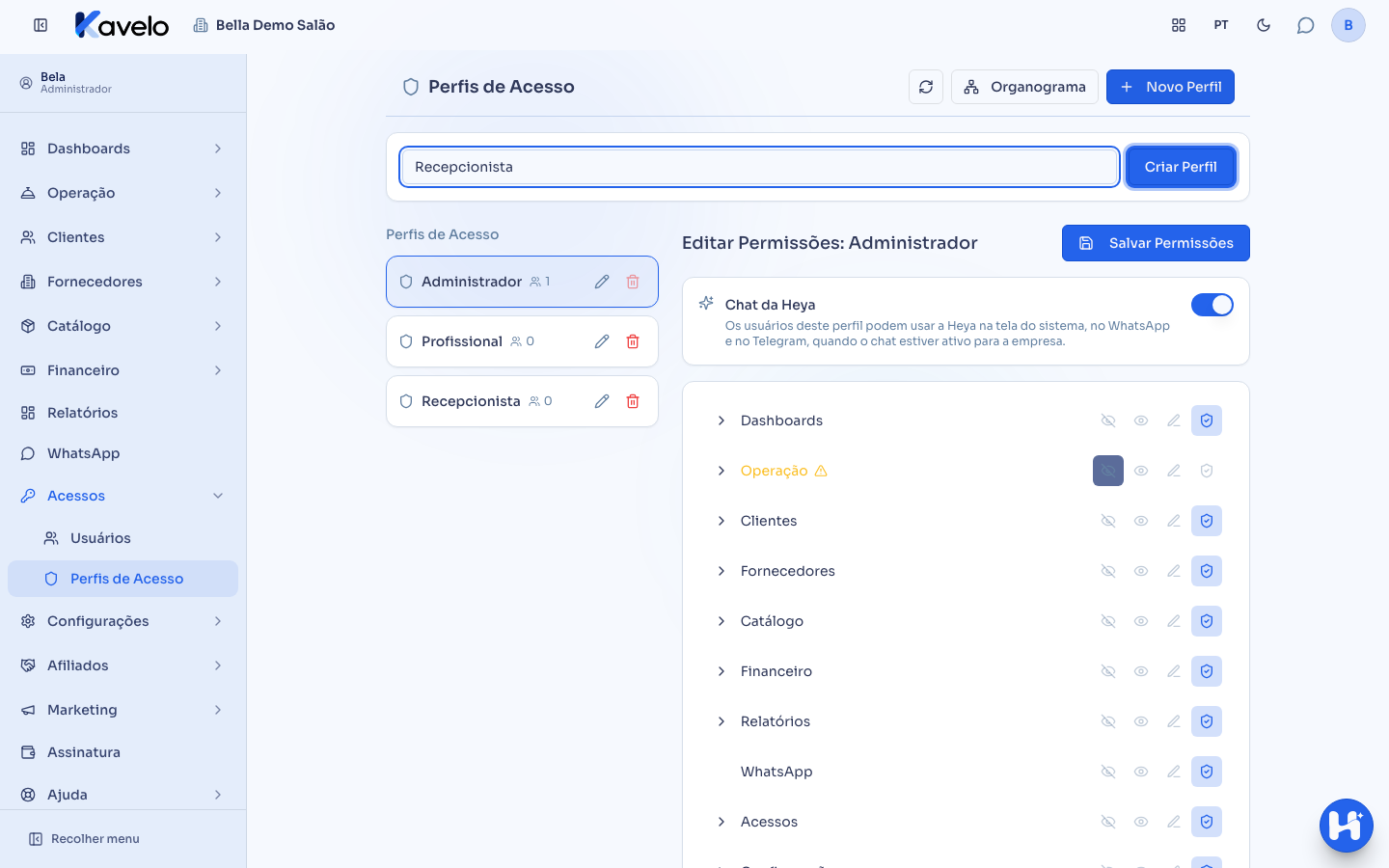Edit the Recepcionista profile name
Screen dimensions: 1389x868
tap(602, 401)
